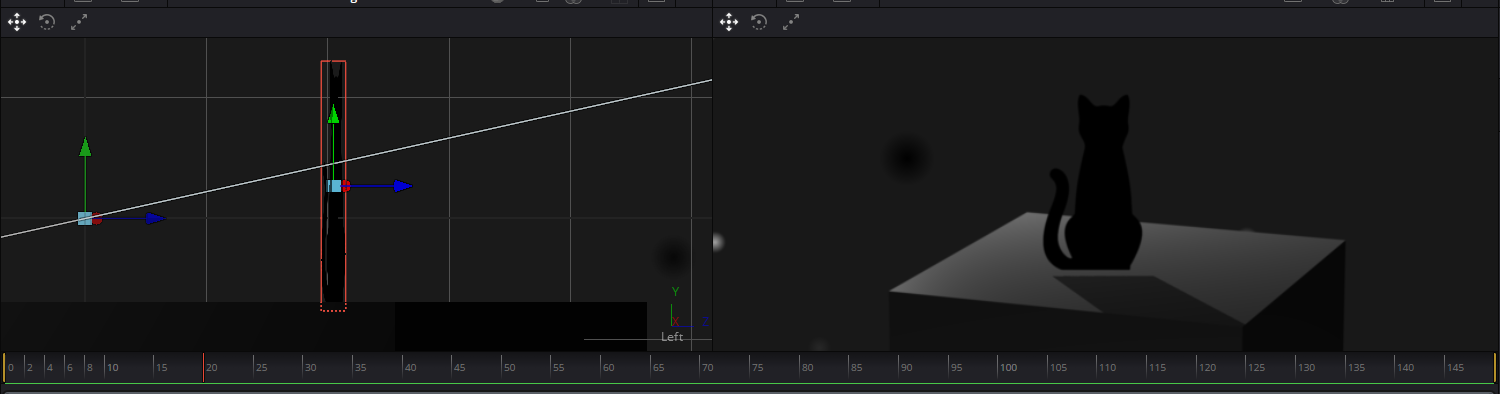1500x394 pixels.
Task: Click the green Y-axis arrow of selected object
Action: point(334,114)
